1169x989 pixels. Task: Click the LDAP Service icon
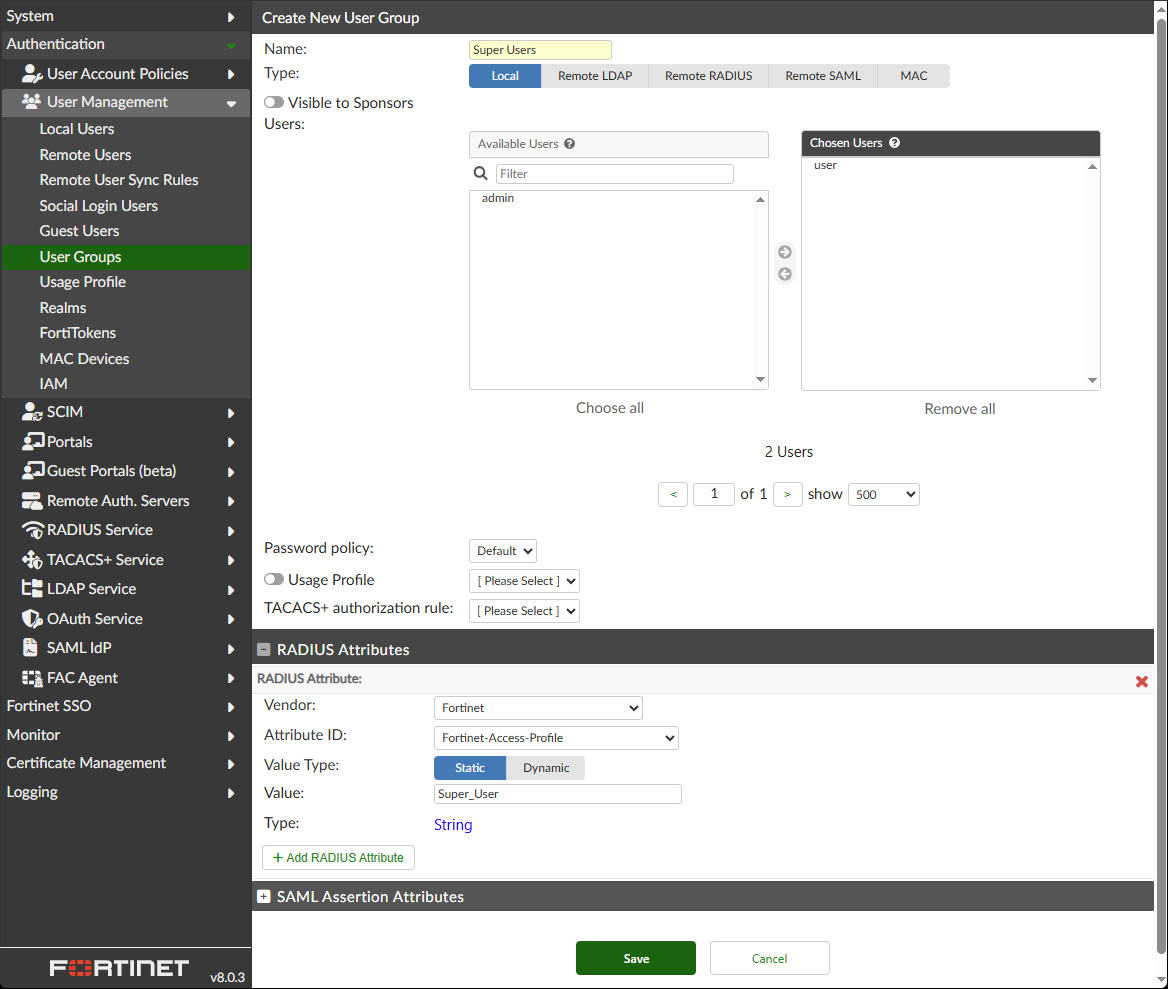tap(31, 588)
